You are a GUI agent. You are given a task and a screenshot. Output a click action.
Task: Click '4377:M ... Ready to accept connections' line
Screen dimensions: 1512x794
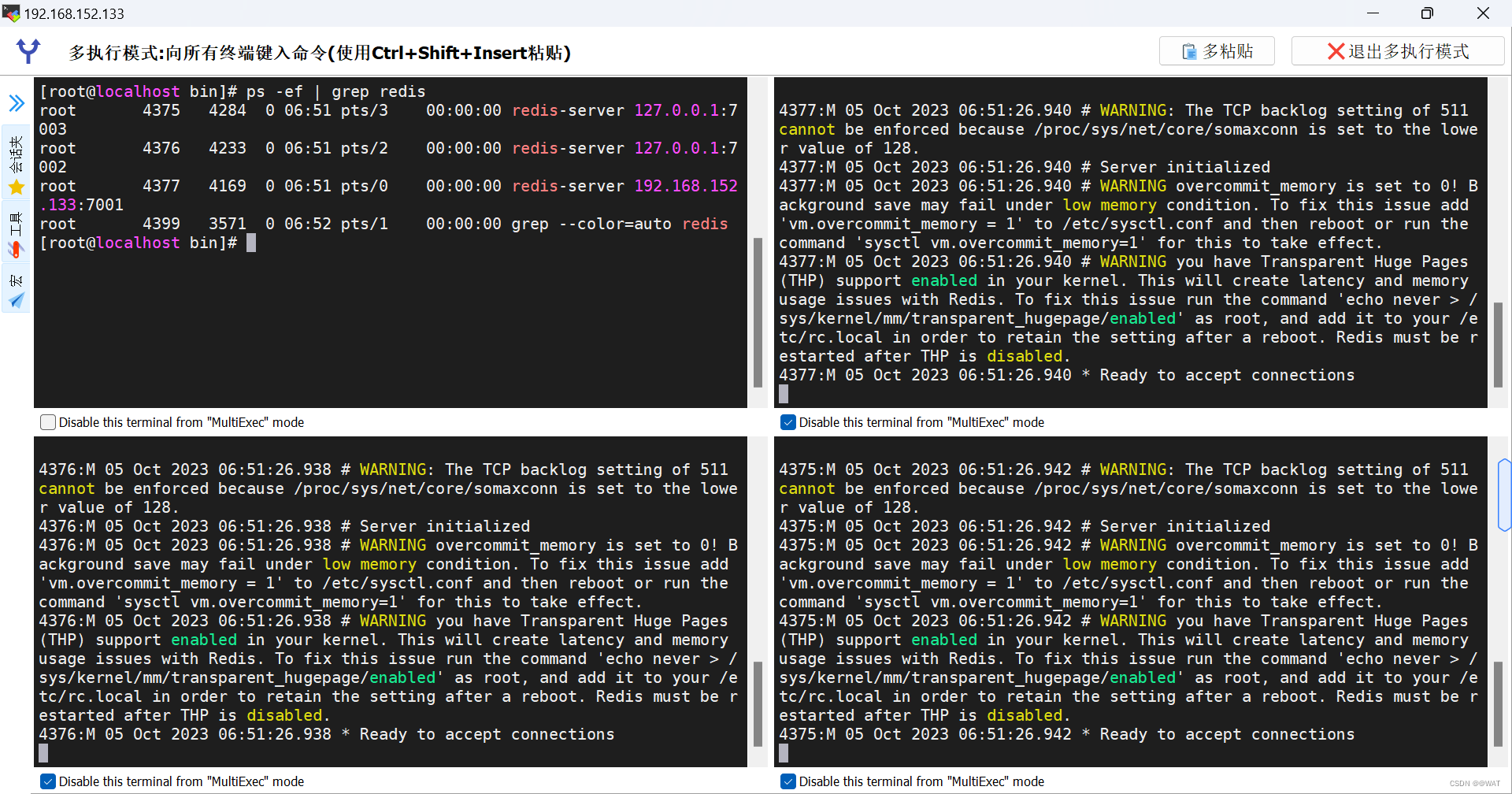pyautogui.click(x=1067, y=375)
